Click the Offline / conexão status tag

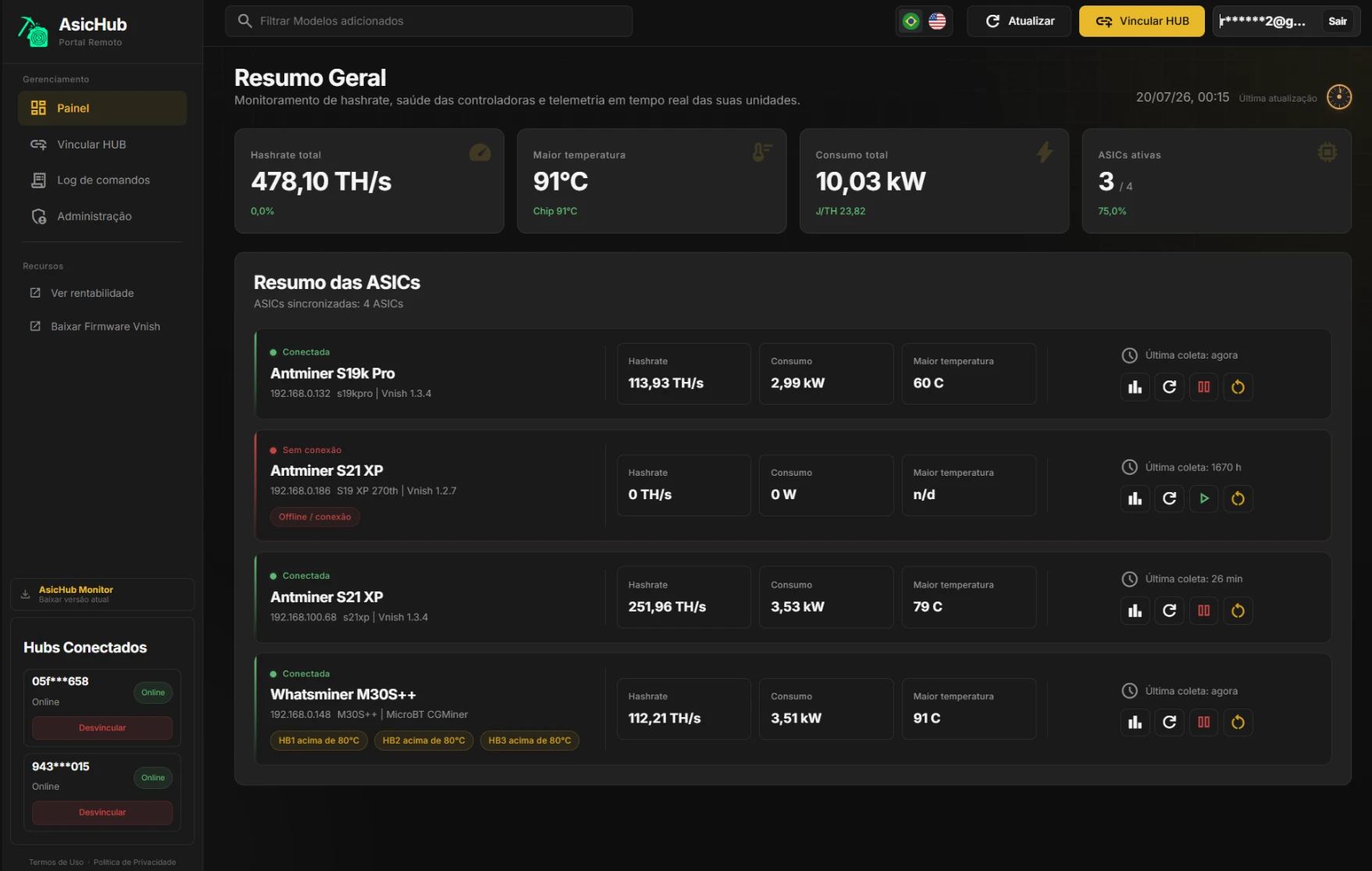coord(315,517)
